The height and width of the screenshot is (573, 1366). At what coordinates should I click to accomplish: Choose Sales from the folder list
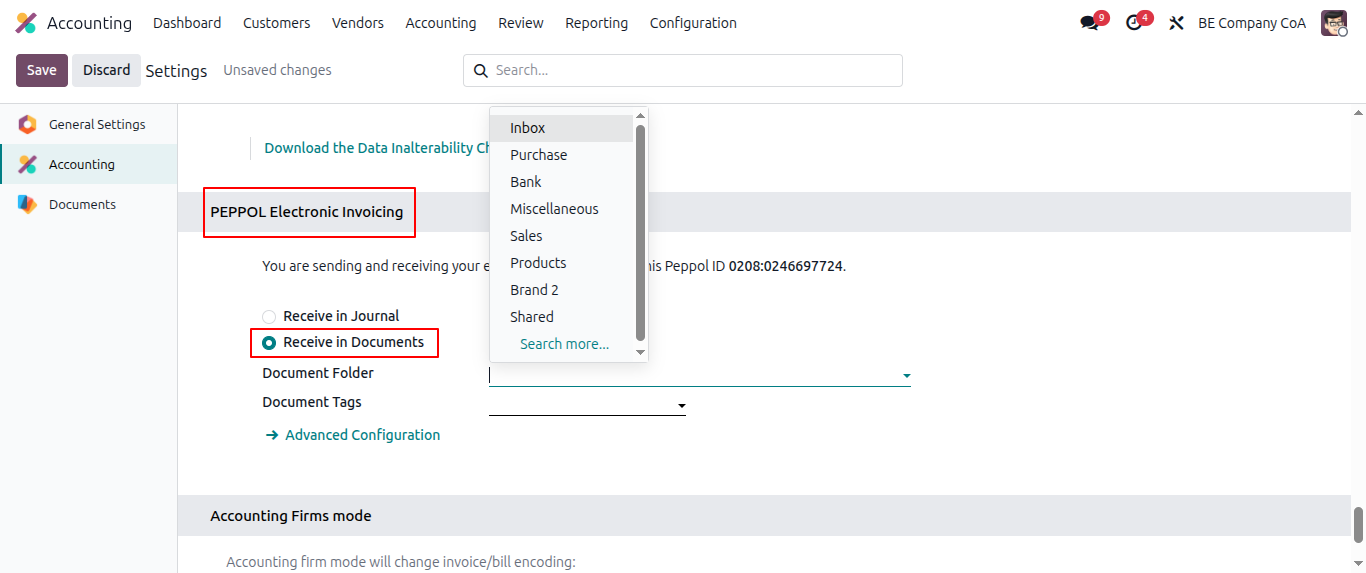click(x=563, y=236)
